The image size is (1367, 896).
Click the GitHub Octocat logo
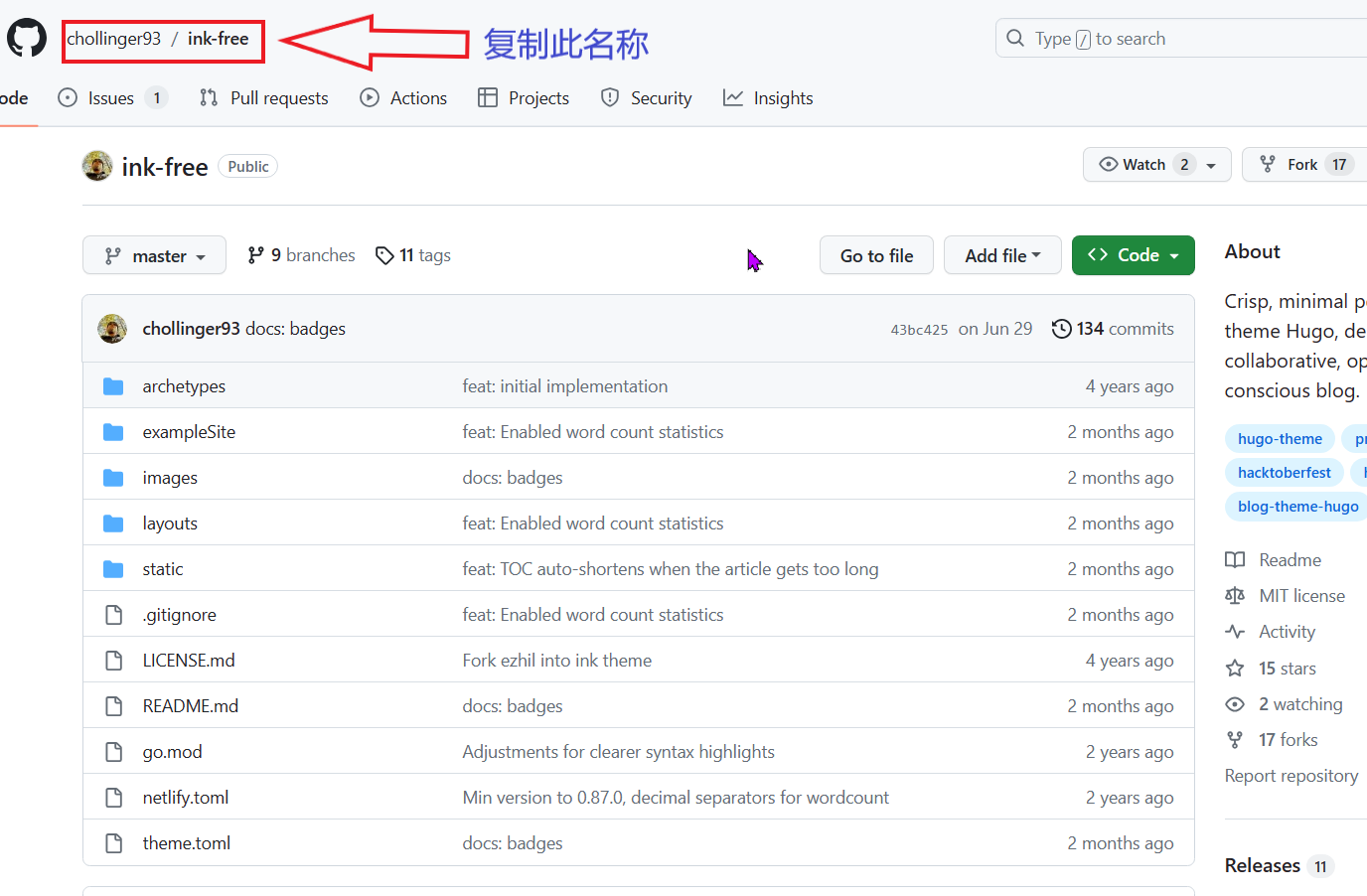27,39
